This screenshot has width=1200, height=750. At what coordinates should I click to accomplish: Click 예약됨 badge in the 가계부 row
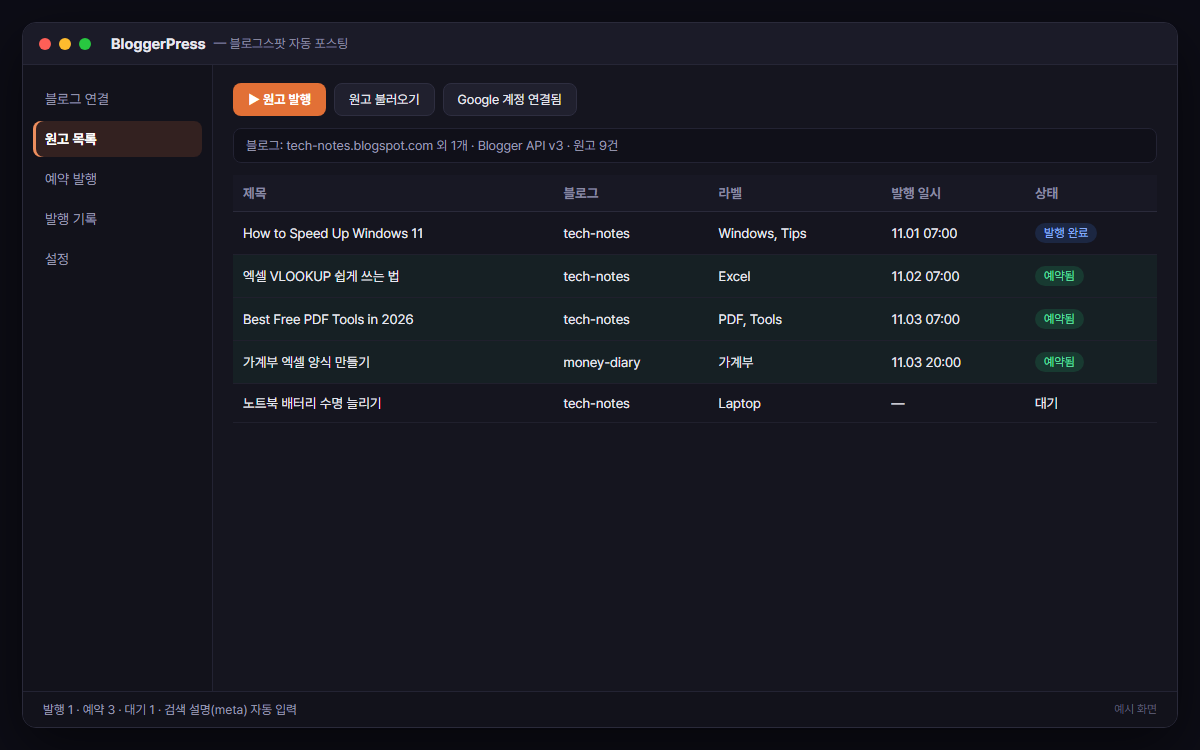point(1059,362)
